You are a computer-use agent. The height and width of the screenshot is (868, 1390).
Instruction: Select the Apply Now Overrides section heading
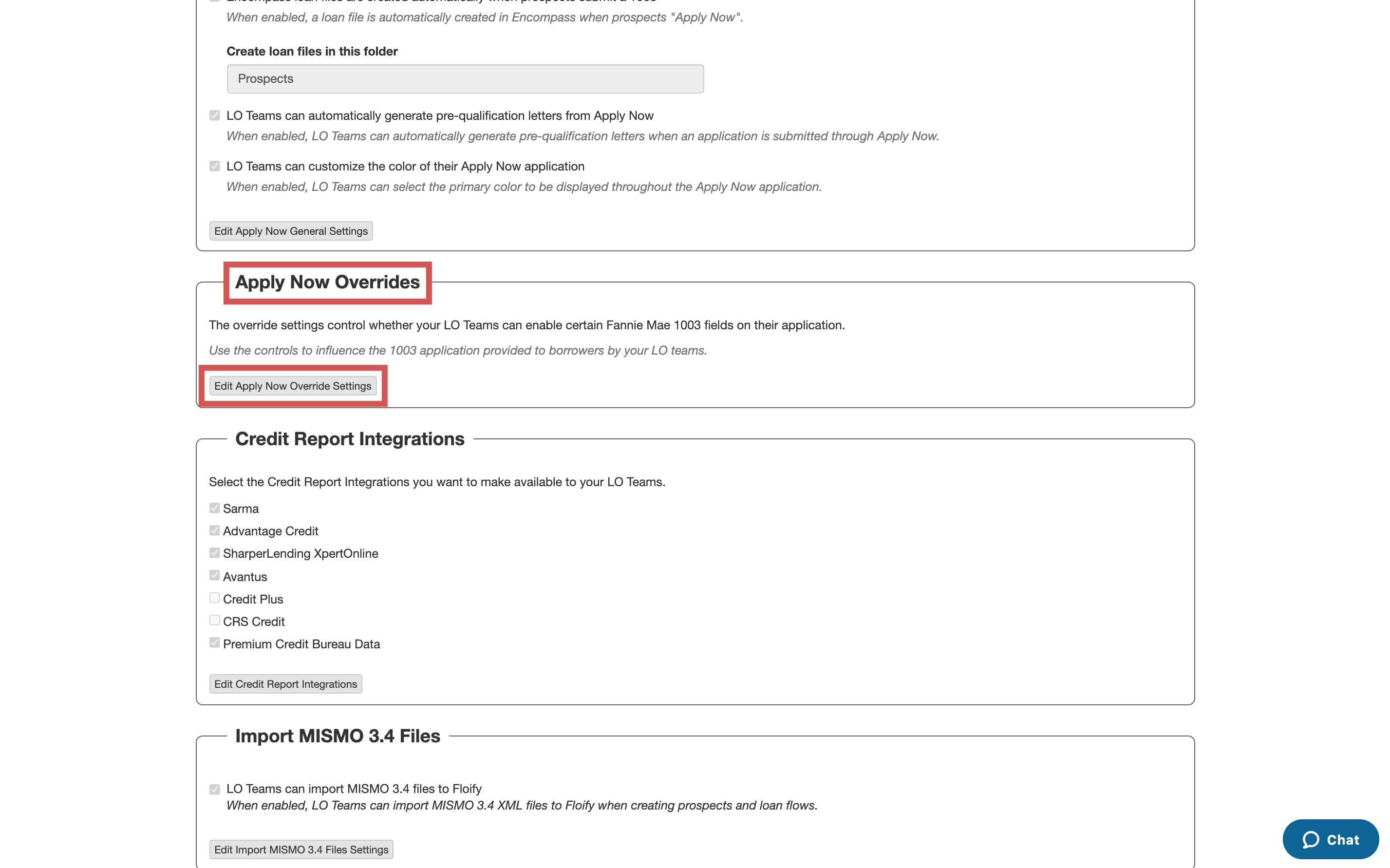pos(327,282)
